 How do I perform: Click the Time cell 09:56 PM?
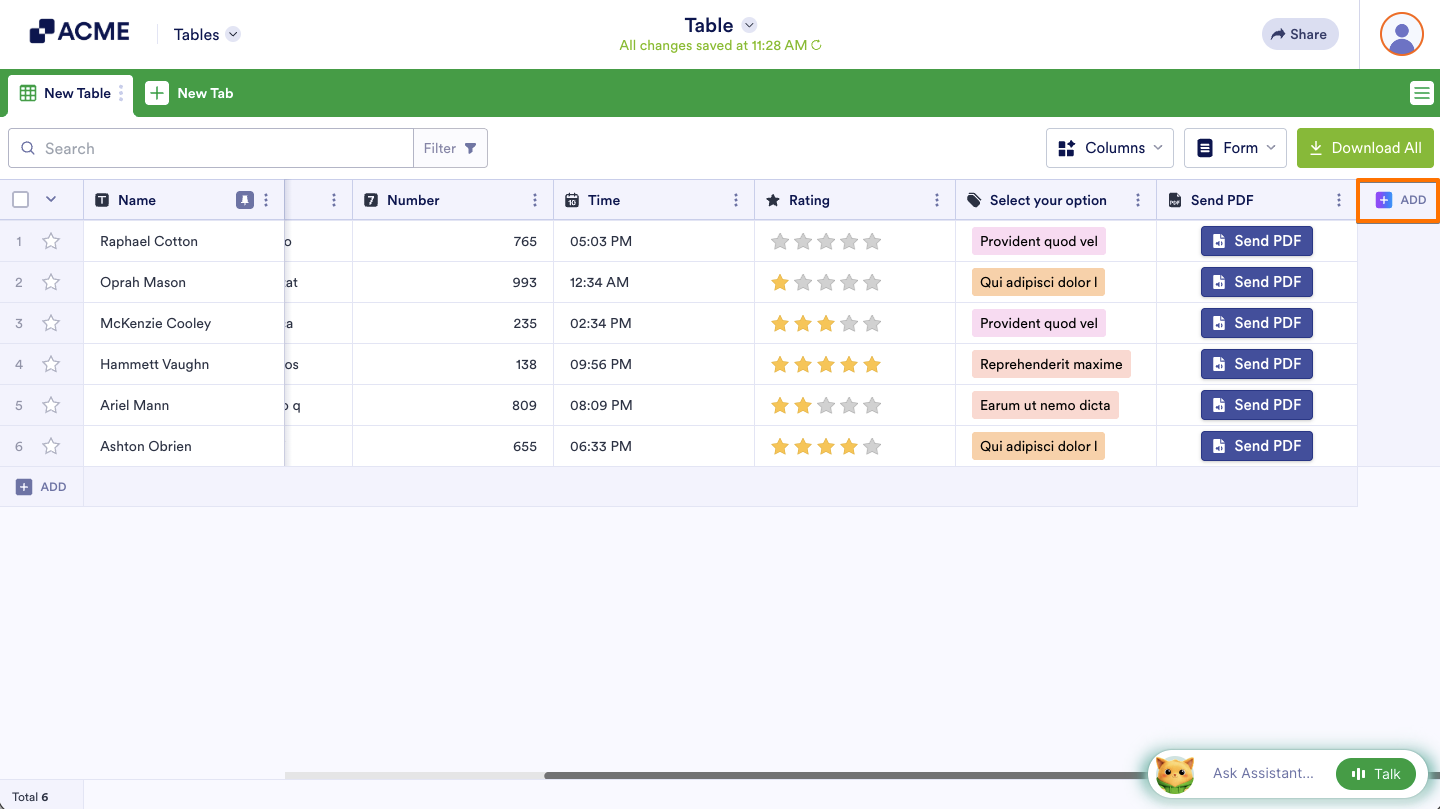(654, 364)
